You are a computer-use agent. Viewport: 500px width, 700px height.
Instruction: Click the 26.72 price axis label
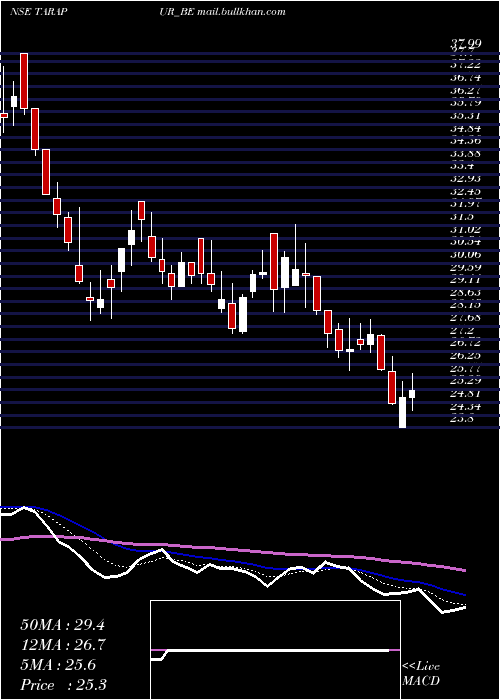[465, 343]
